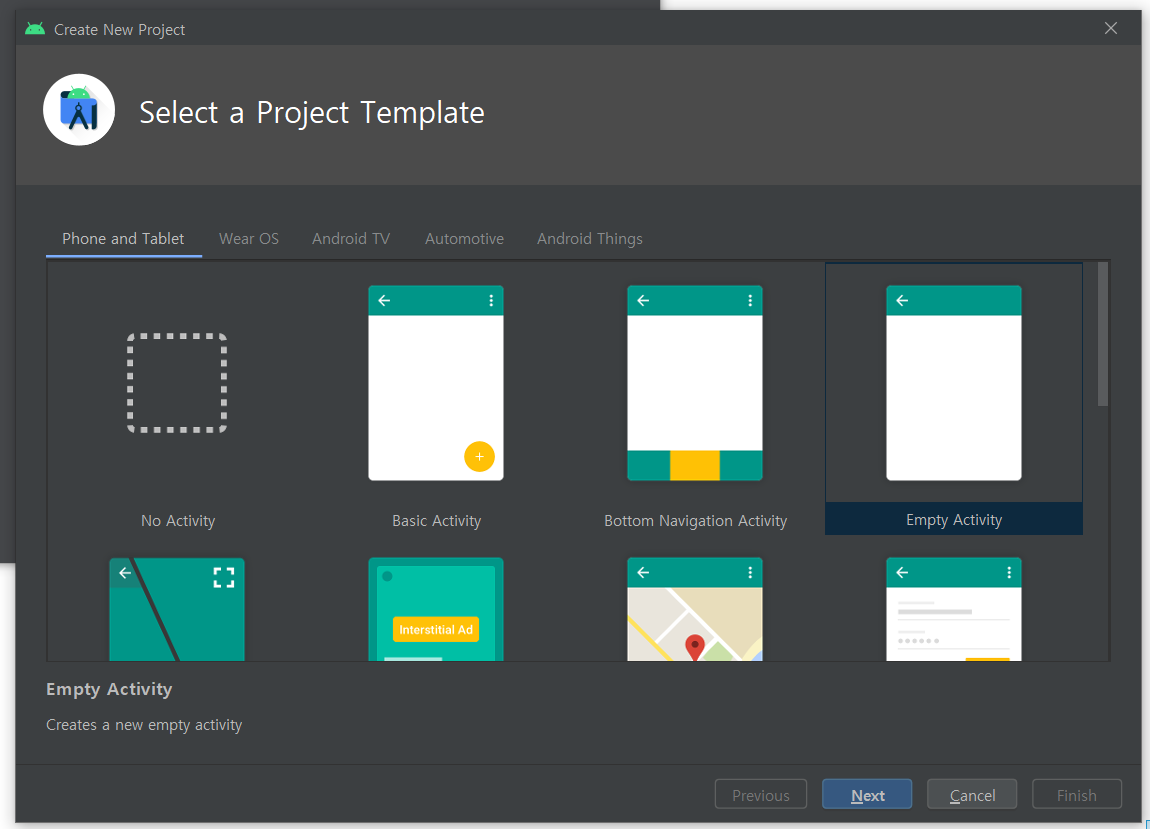Choose the Basic Activity template thumbnail
Screen dimensions: 1150x829
pos(436,383)
